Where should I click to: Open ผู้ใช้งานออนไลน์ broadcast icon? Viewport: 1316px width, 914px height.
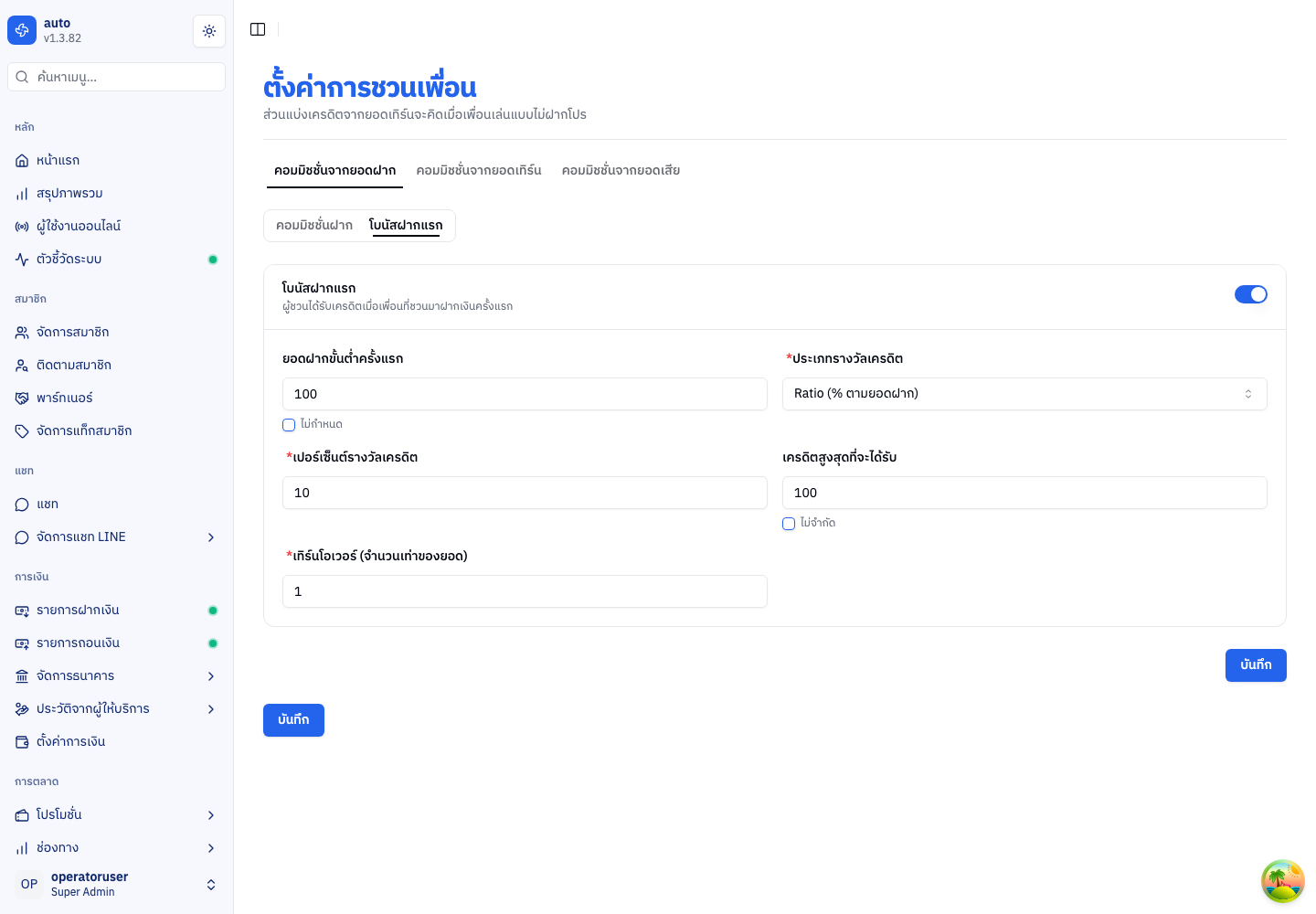pos(22,227)
